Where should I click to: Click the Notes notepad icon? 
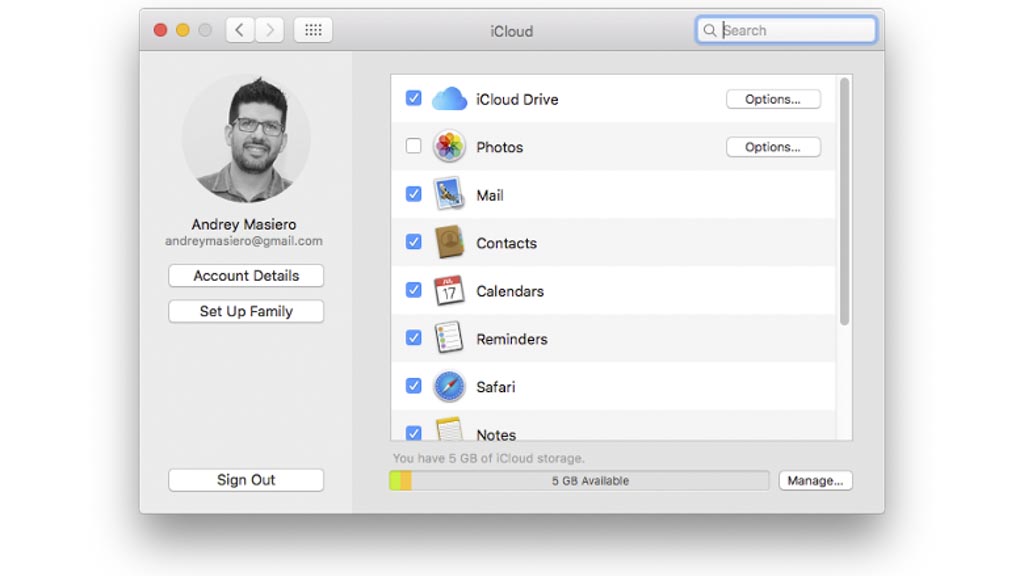pos(449,430)
